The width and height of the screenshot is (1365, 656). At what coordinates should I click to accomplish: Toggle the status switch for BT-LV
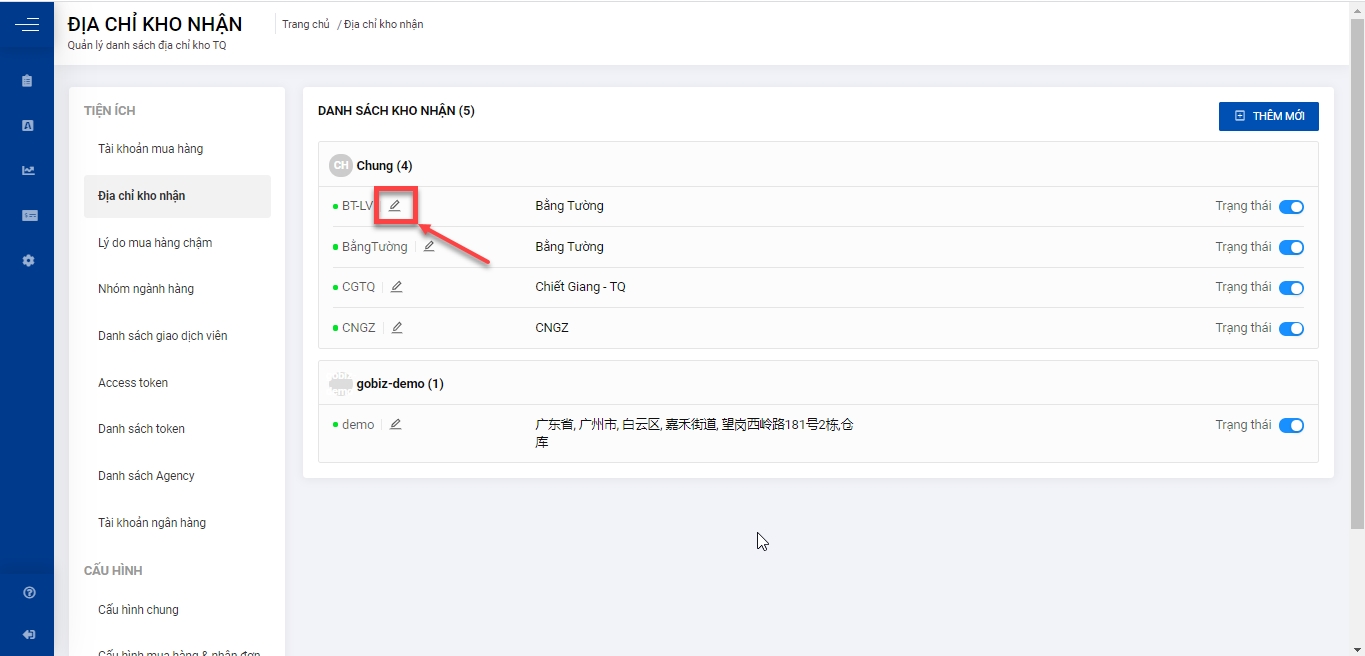click(x=1291, y=207)
